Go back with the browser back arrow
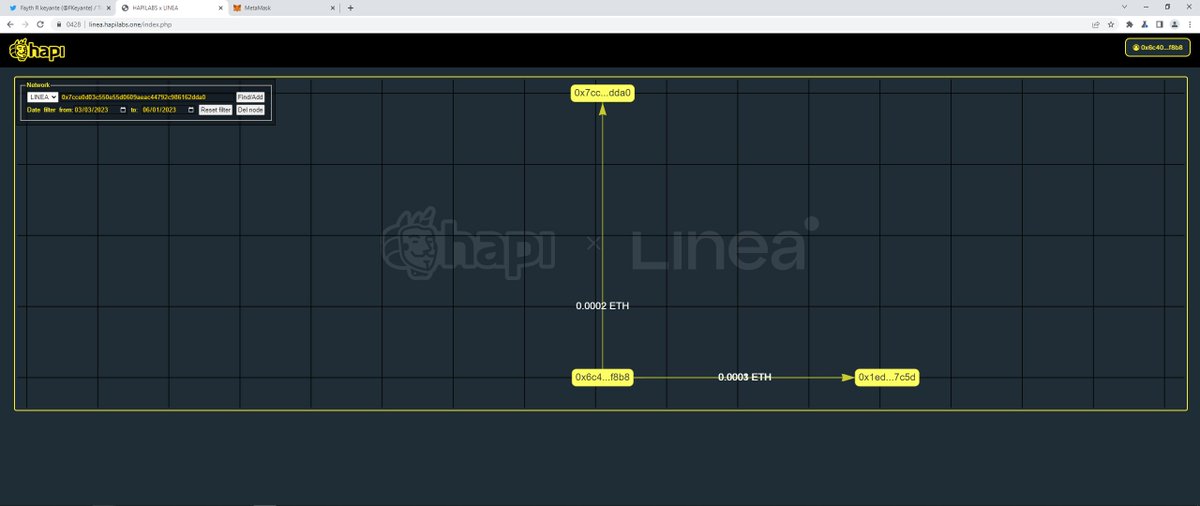Image resolution: width=1200 pixels, height=506 pixels. click(x=10, y=24)
